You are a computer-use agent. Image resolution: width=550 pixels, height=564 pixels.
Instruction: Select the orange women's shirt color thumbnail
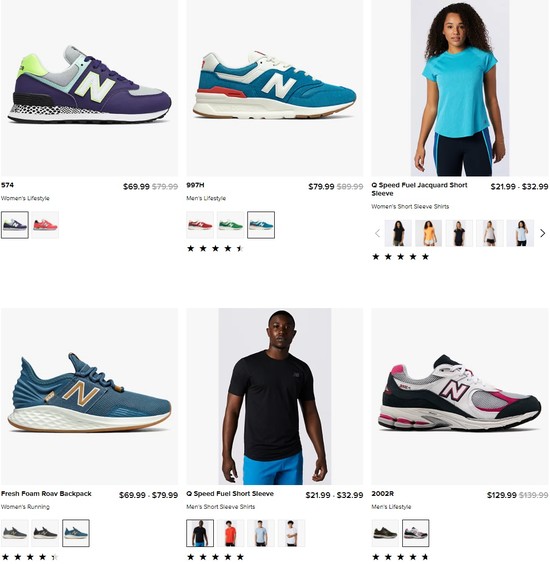[x=428, y=233]
